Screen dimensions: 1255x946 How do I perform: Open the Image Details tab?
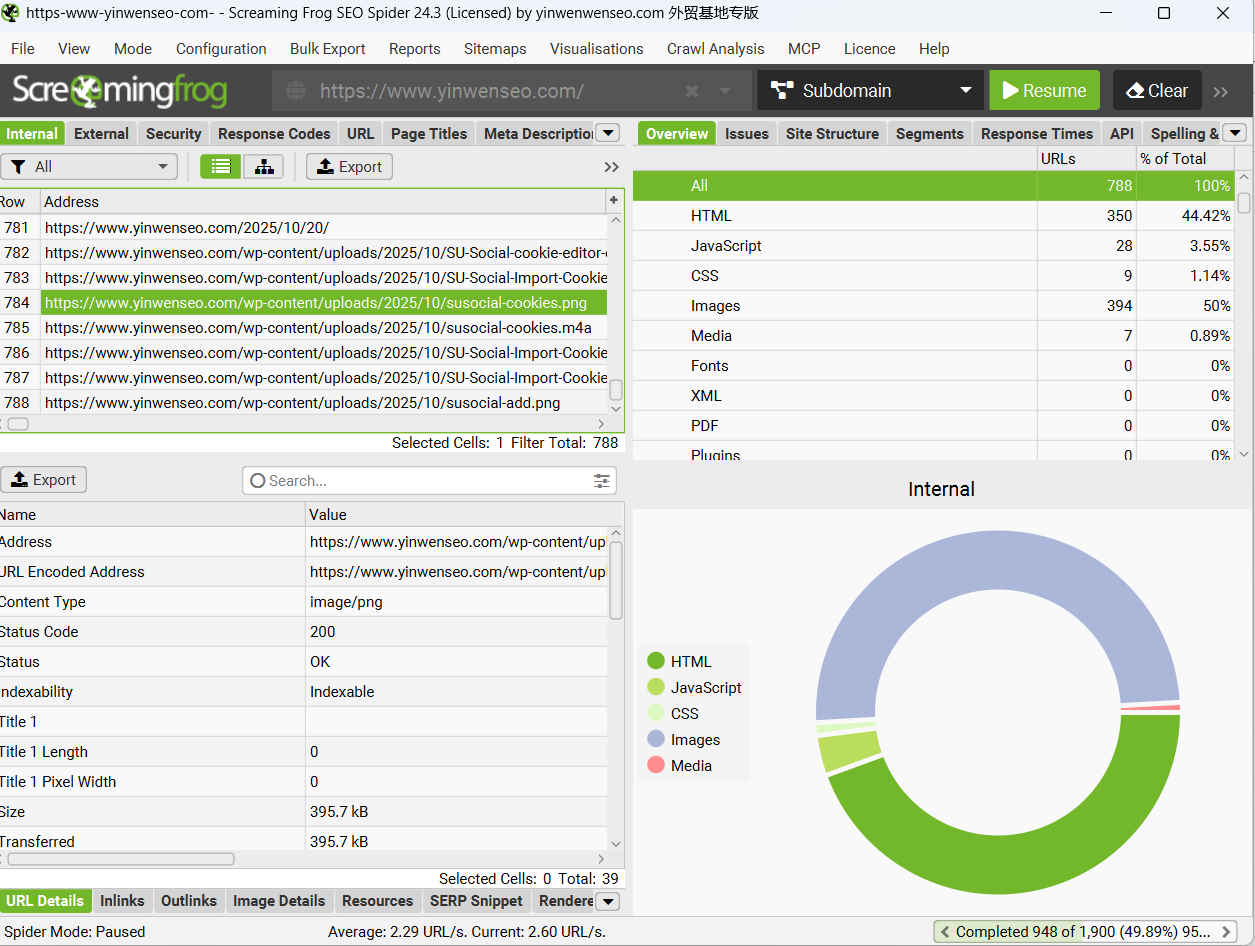[x=279, y=901]
